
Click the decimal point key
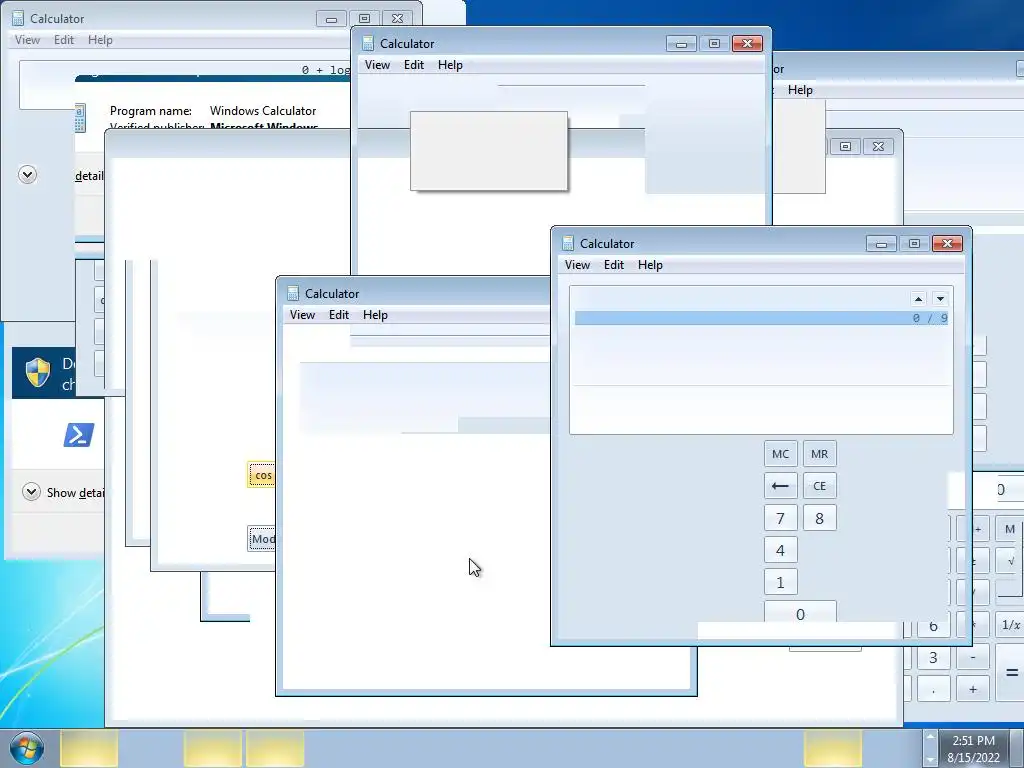(933, 690)
